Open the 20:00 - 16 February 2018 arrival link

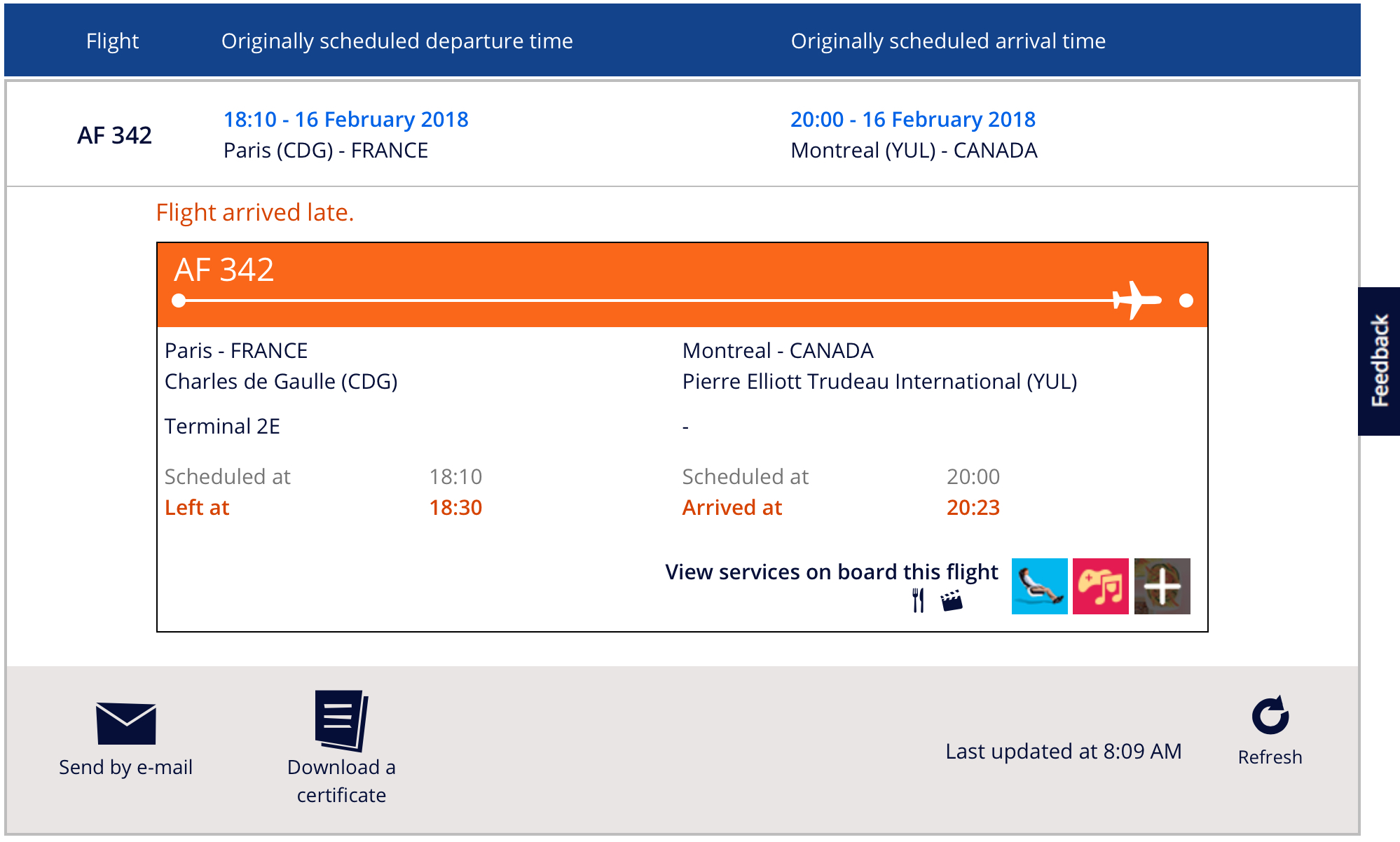(x=913, y=120)
